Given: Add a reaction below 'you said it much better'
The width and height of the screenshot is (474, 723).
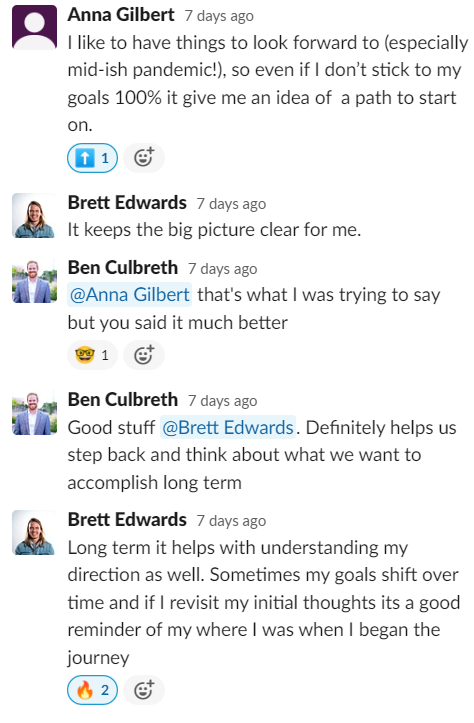Looking at the screenshot, I should pyautogui.click(x=143, y=355).
